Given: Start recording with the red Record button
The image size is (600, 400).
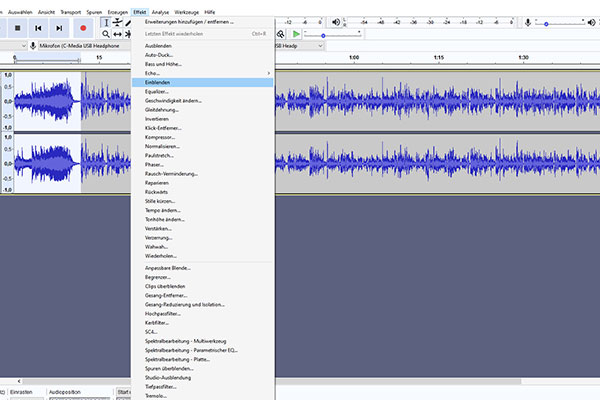Looking at the screenshot, I should pos(83,28).
